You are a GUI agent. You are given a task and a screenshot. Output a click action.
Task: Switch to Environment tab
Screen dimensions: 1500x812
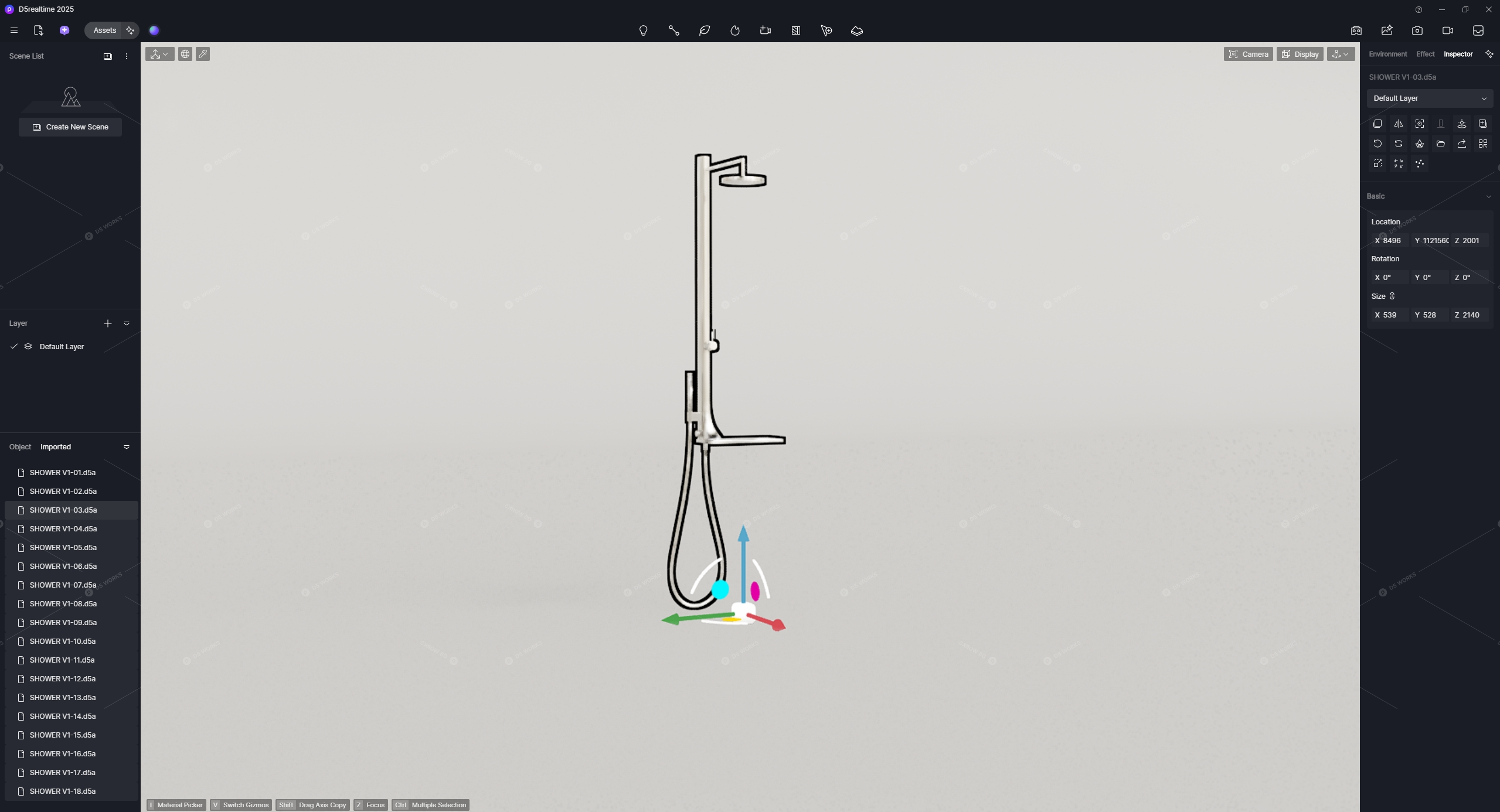click(x=1387, y=54)
